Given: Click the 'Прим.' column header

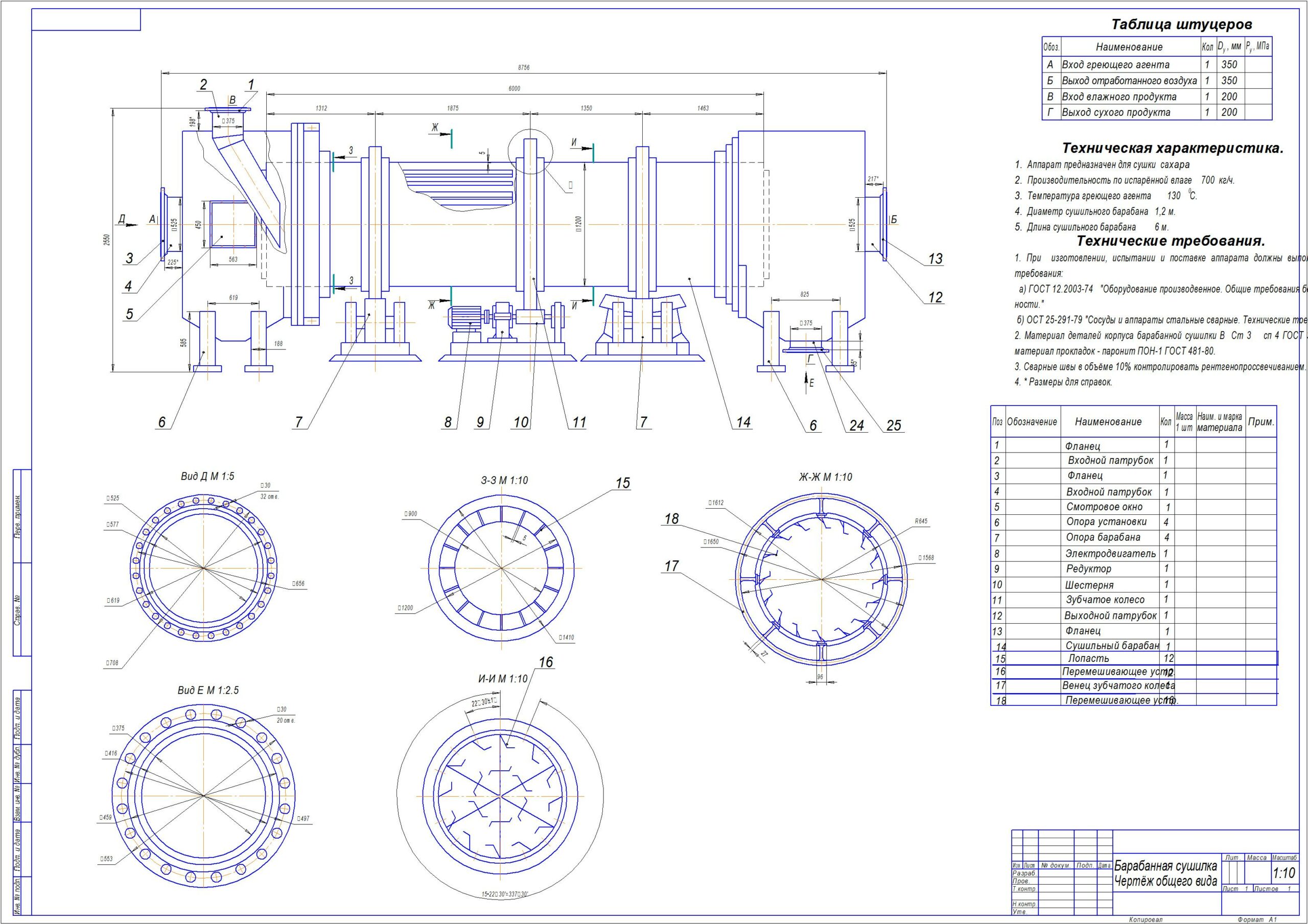Looking at the screenshot, I should [x=1262, y=421].
